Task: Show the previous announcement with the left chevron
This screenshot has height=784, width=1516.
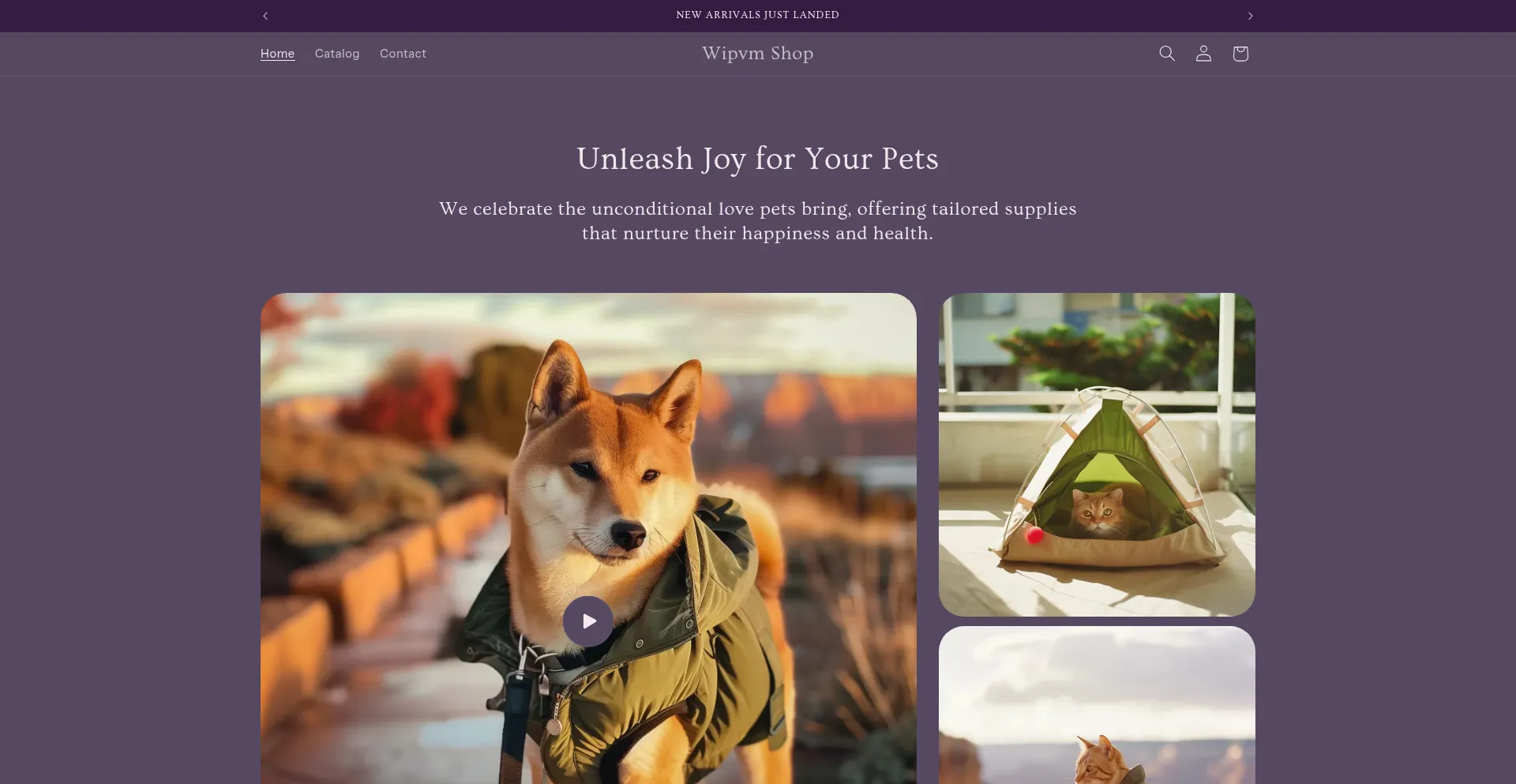Action: (x=265, y=16)
